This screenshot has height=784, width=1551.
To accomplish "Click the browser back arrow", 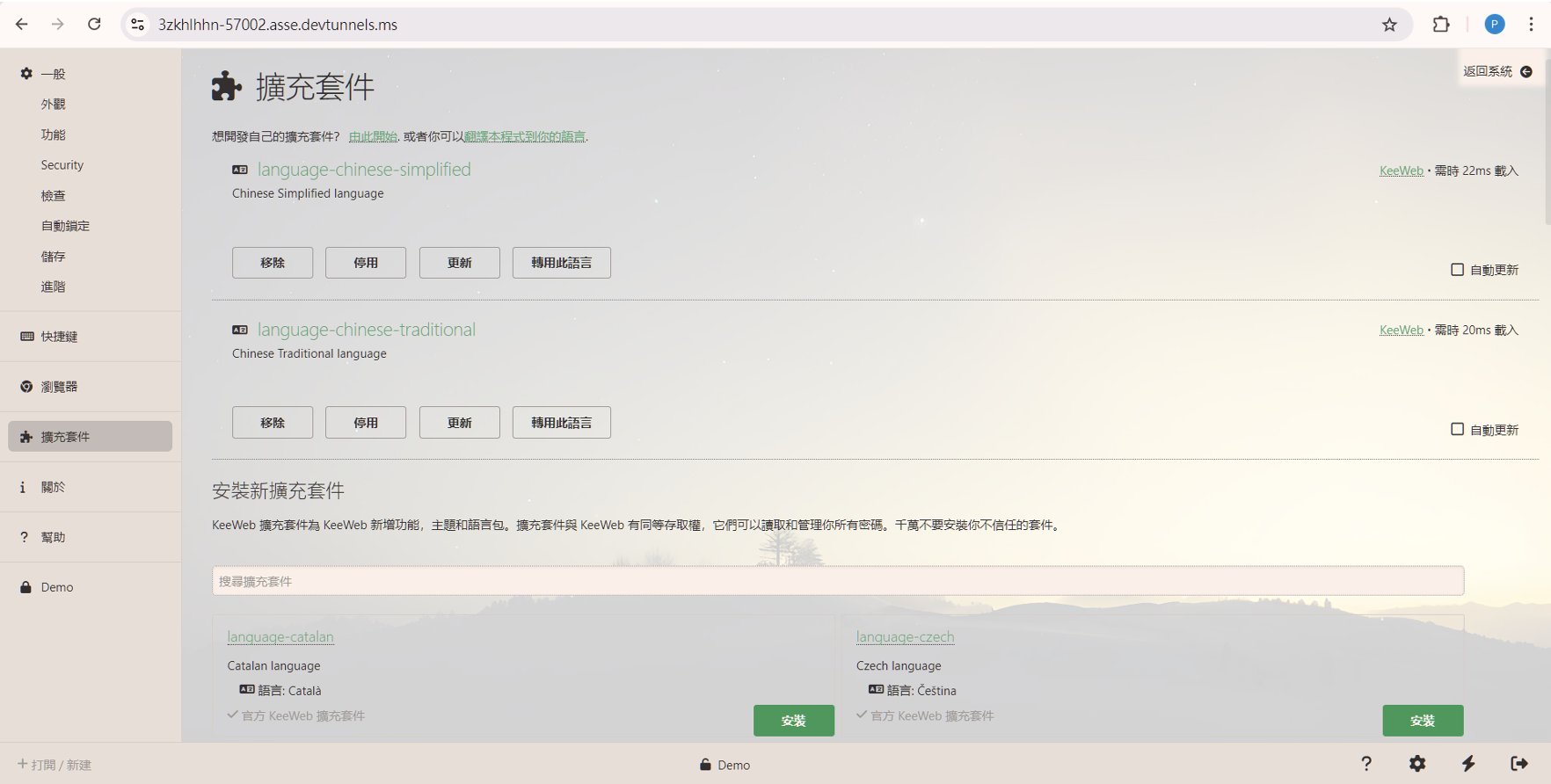I will (22, 25).
